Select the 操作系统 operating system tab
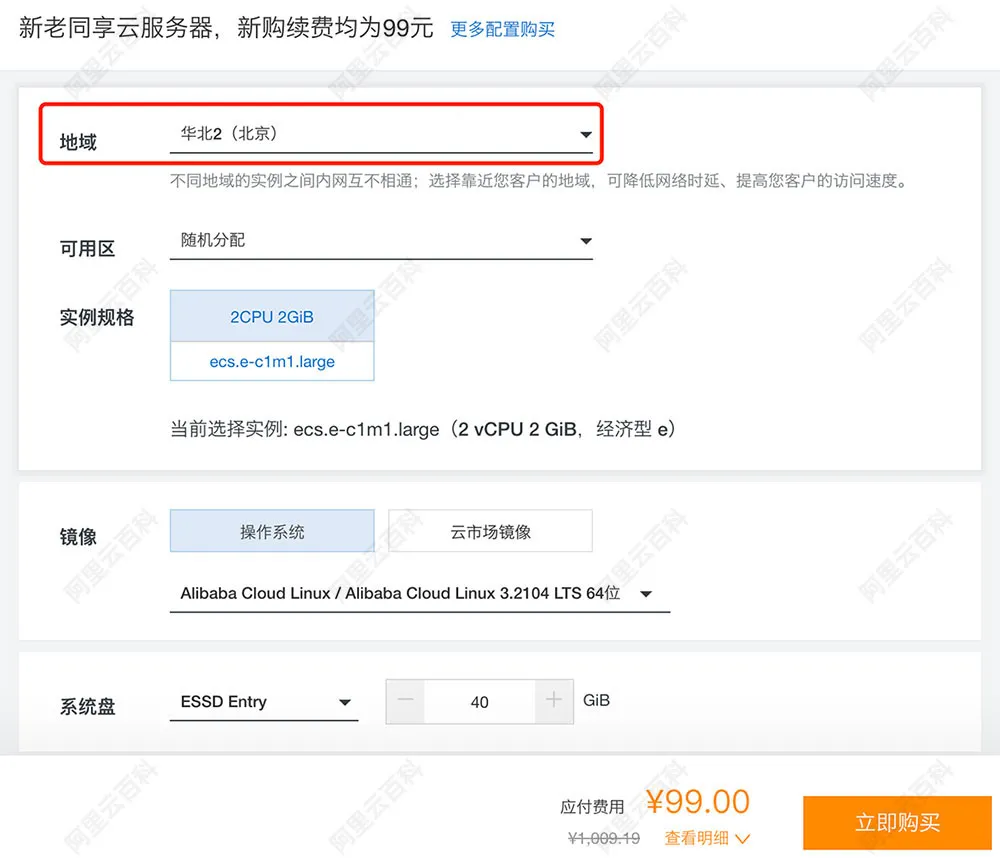This screenshot has height=858, width=1000. [x=272, y=531]
